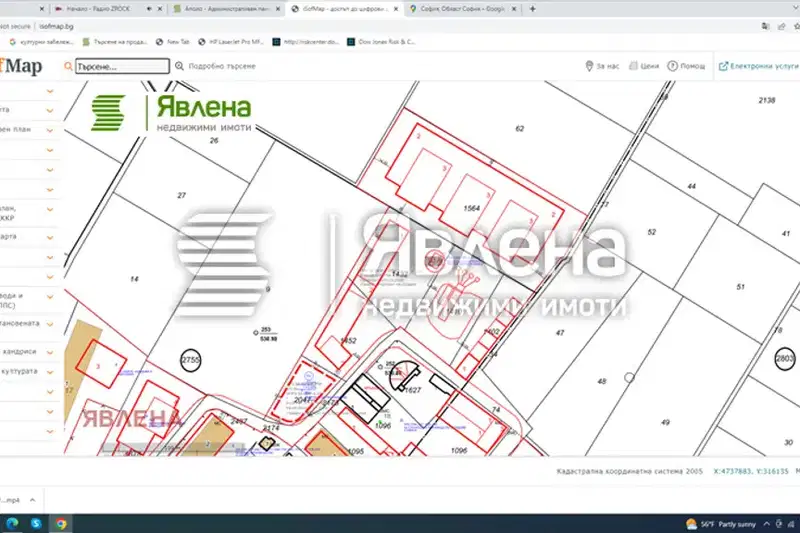Click the 'Подробно търсене' link
Viewport: 800px width, 533px height.
click(x=222, y=66)
